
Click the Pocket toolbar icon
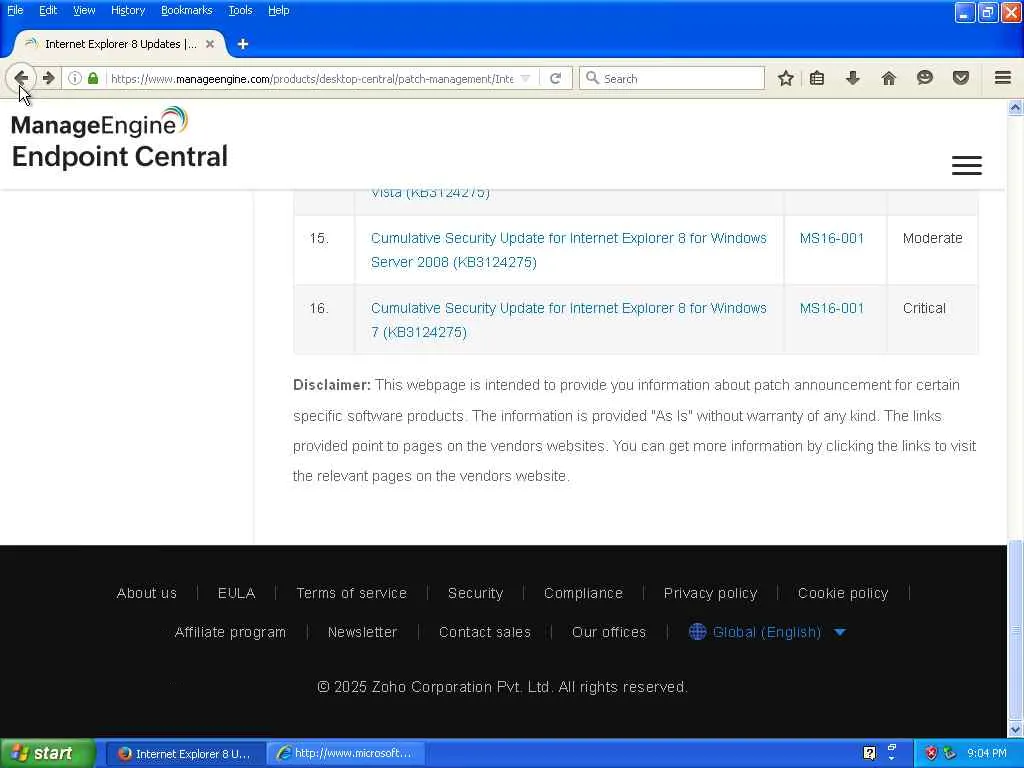click(961, 78)
